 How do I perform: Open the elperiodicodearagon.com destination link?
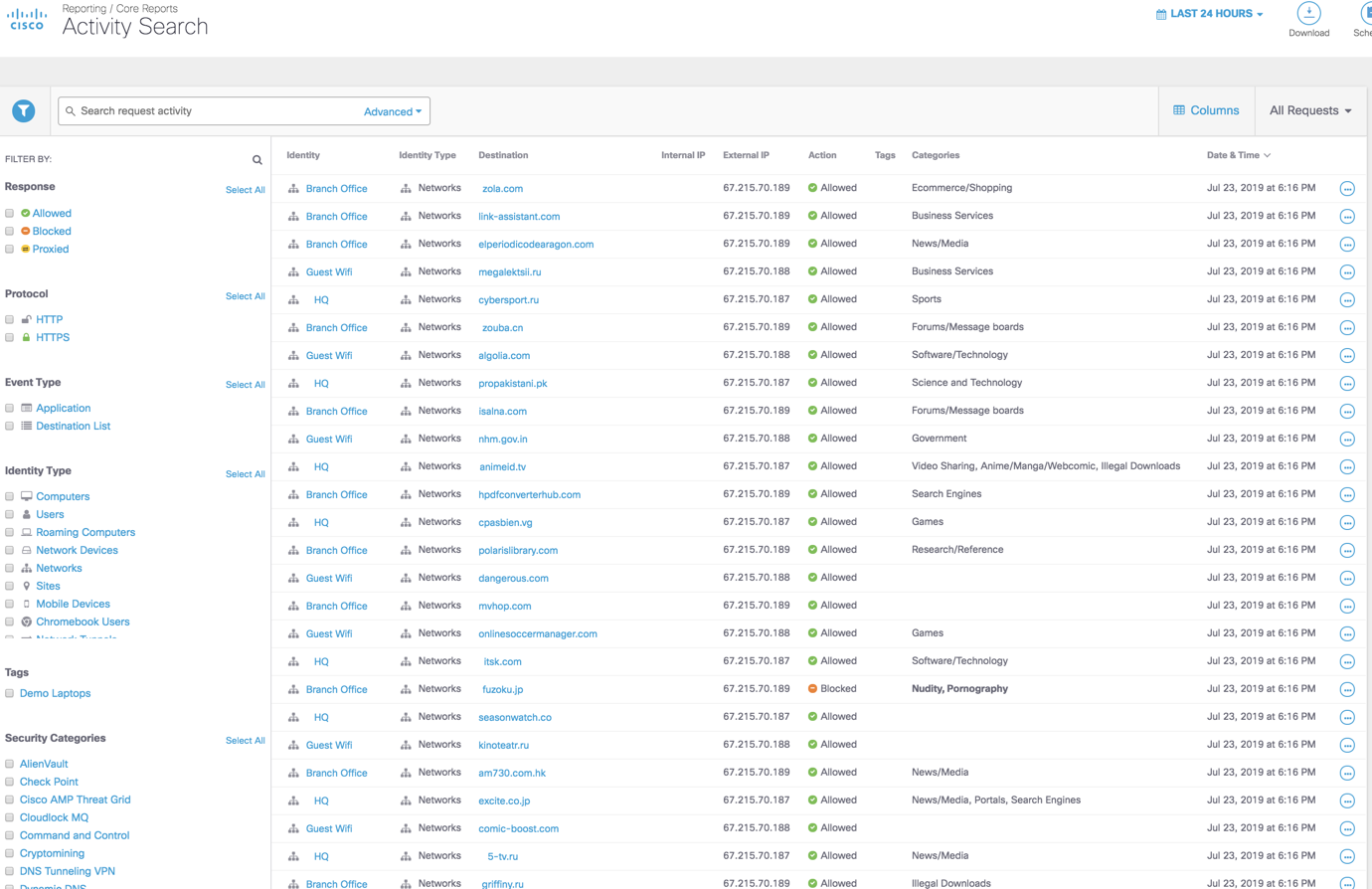click(x=536, y=244)
